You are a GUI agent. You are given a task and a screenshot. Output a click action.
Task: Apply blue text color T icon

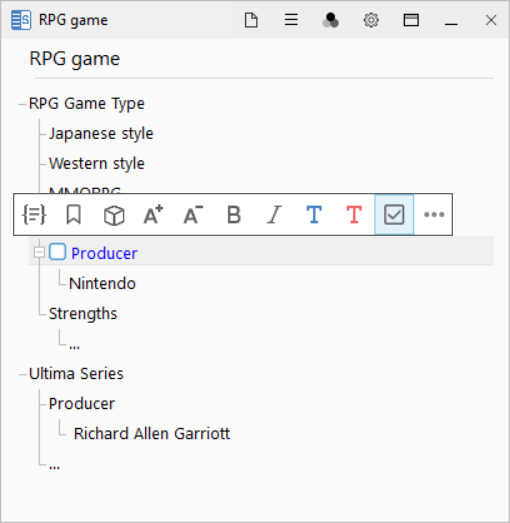pyautogui.click(x=314, y=214)
